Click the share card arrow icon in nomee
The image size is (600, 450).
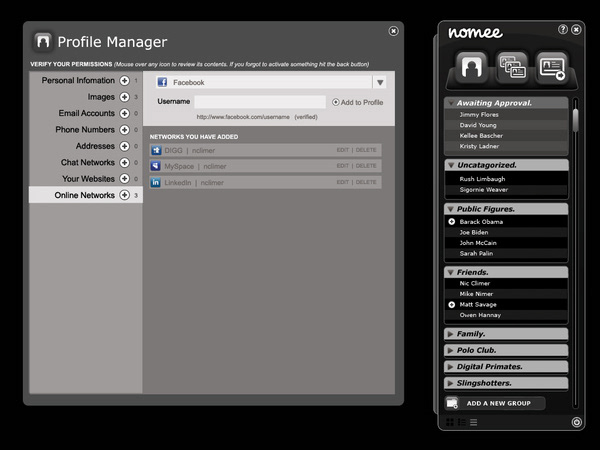point(552,67)
